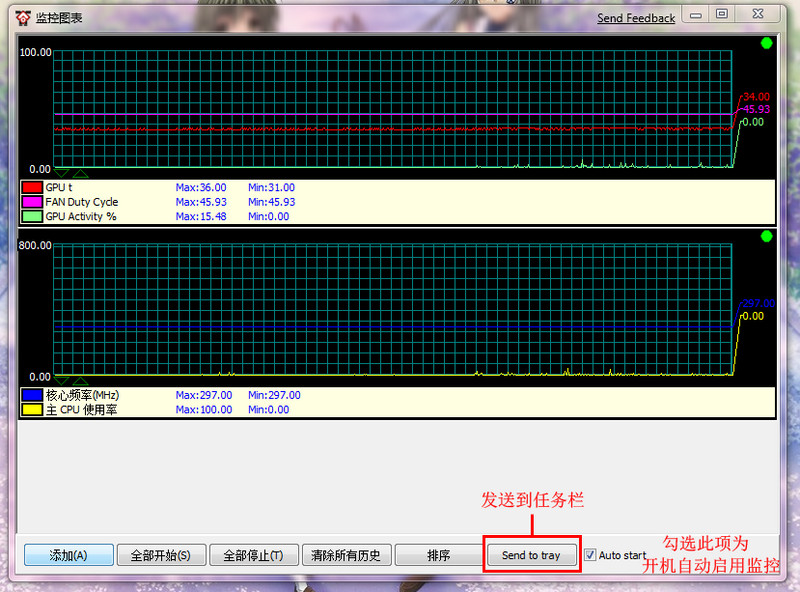Select the green GPU Activity % swatch

[x=32, y=216]
